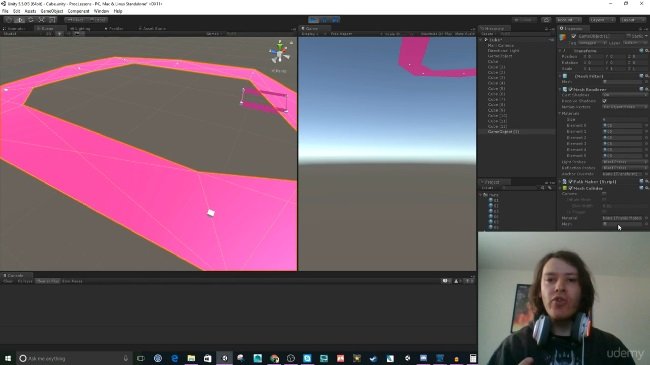
Task: Select the Scale tool in toolbar
Action: pos(41,20)
